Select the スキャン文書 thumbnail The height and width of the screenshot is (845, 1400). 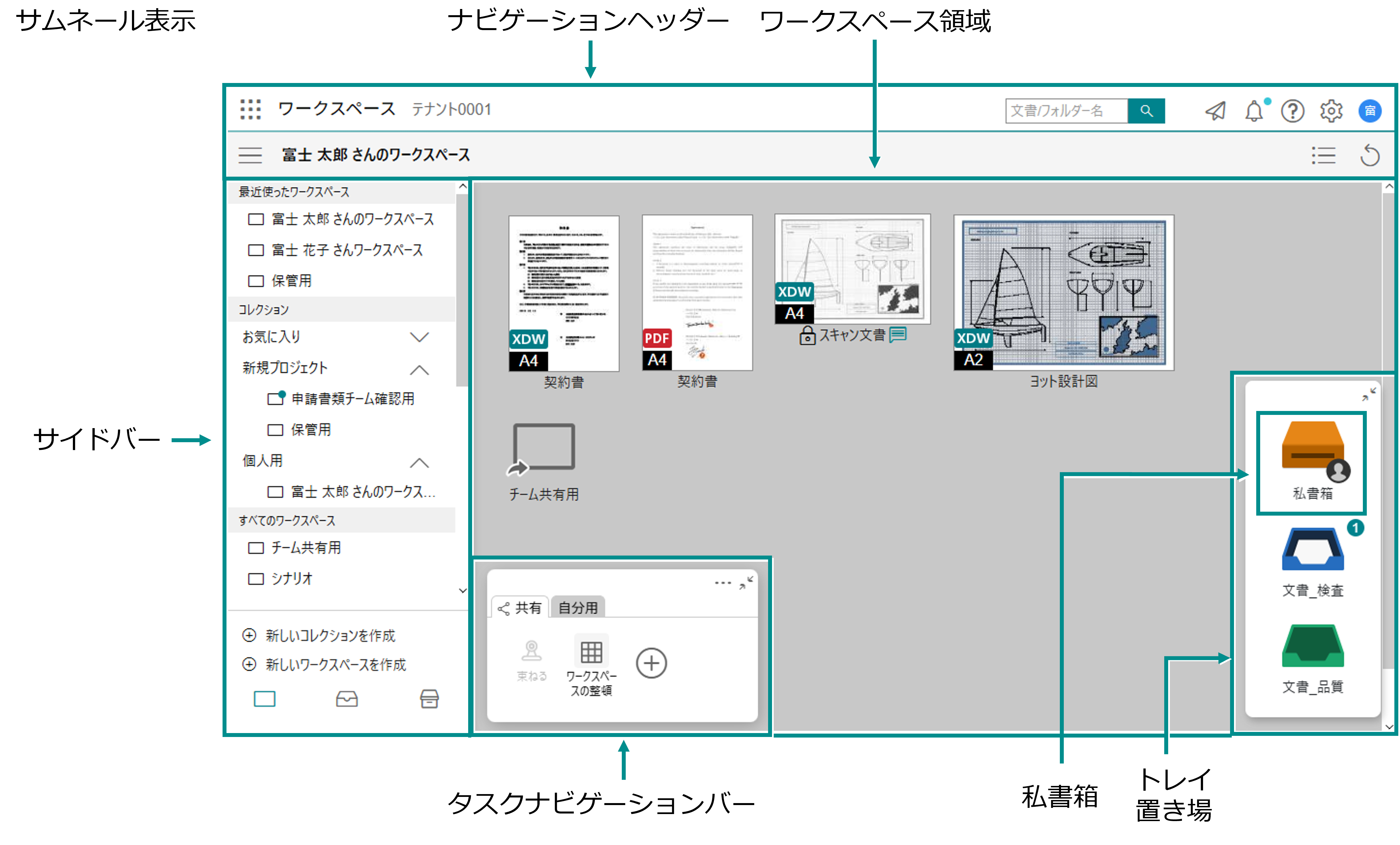pos(852,269)
